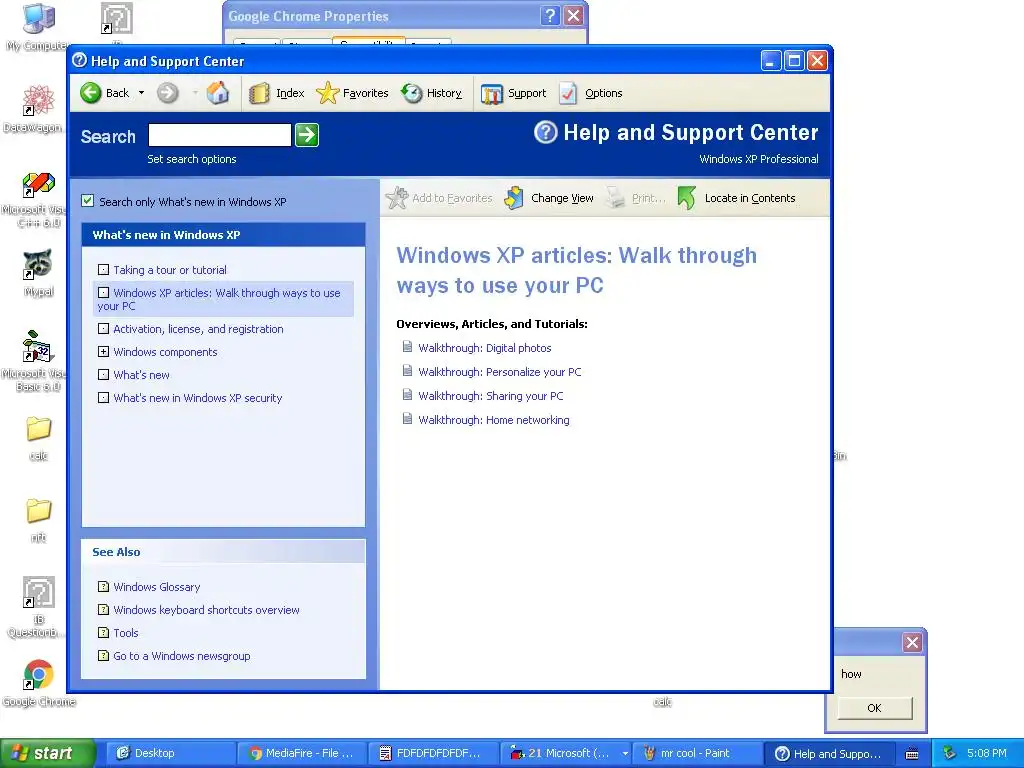Open Walkthrough: Sharing your PC link
1024x768 pixels.
tap(490, 396)
